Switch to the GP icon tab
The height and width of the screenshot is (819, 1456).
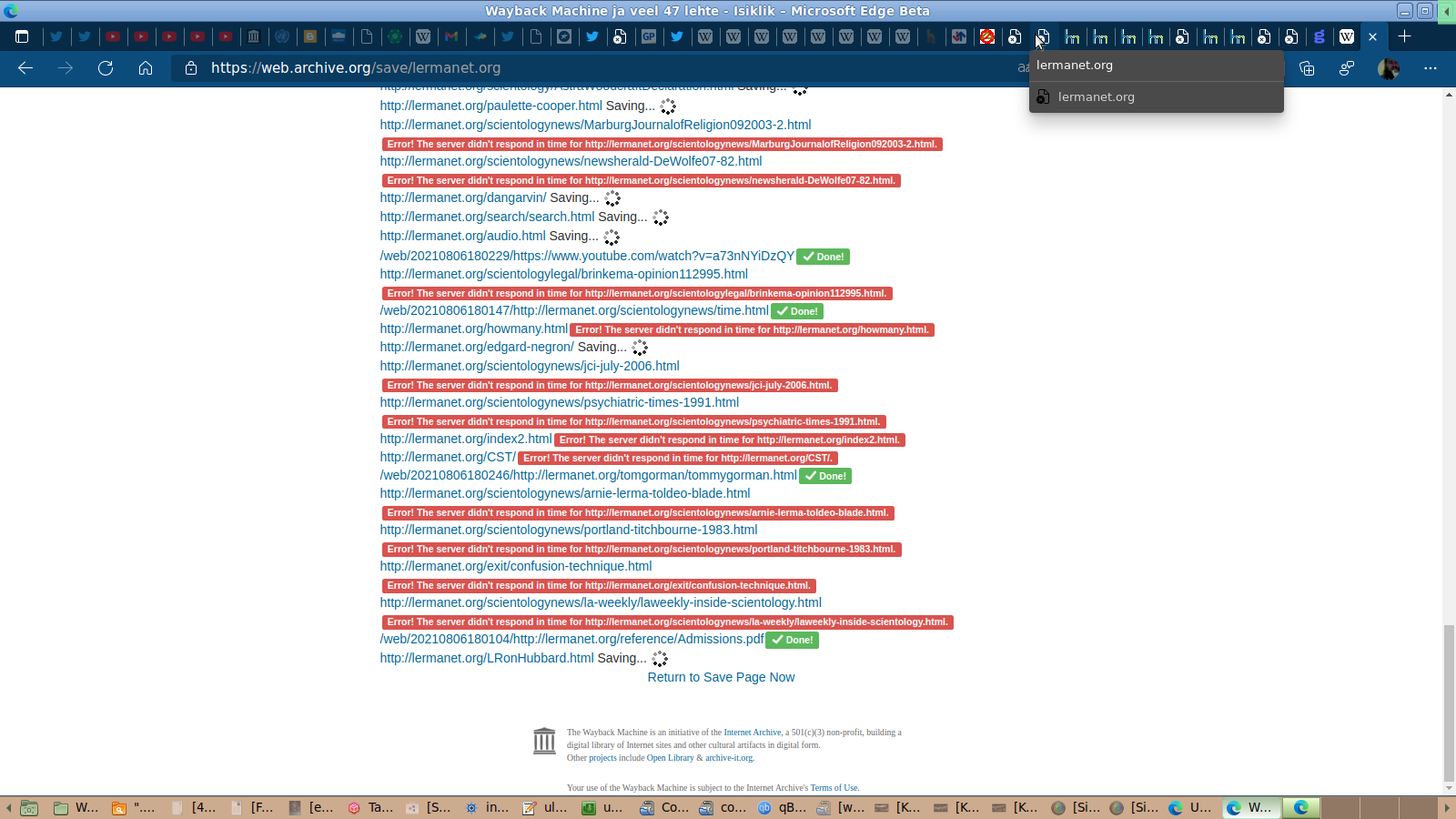click(x=649, y=36)
